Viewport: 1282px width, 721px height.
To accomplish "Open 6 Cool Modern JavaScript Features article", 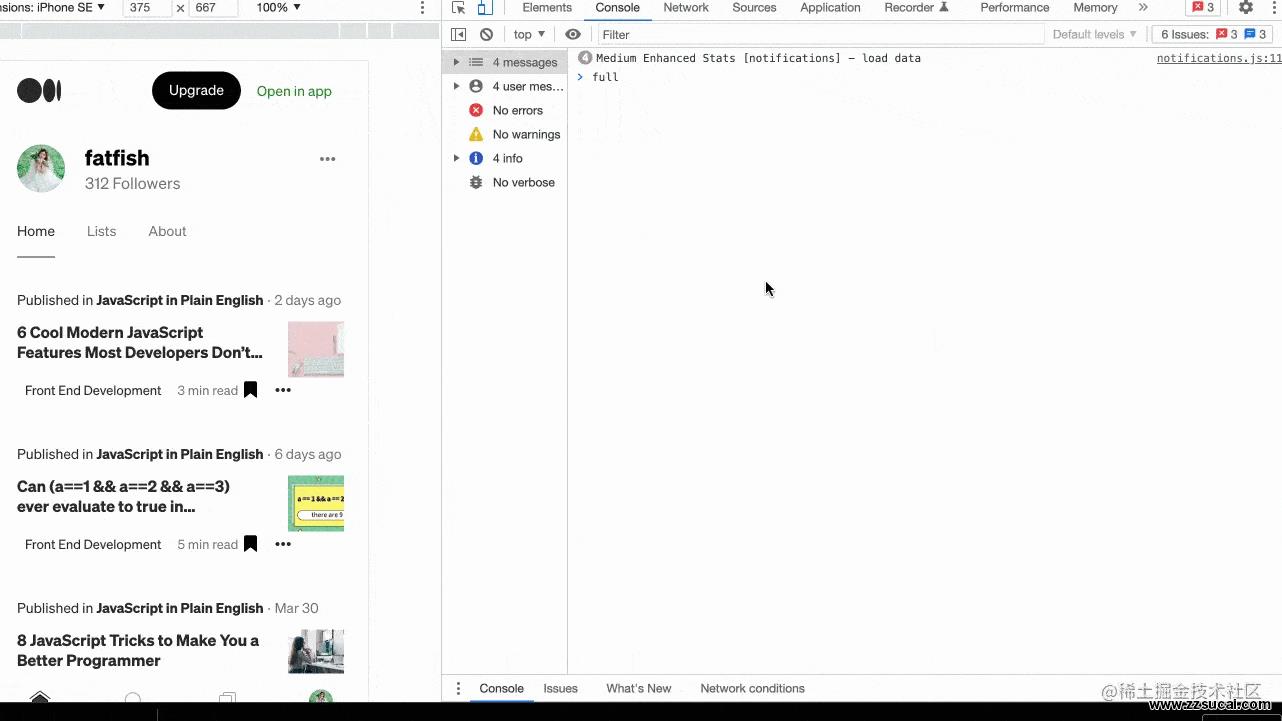I will pyautogui.click(x=140, y=342).
